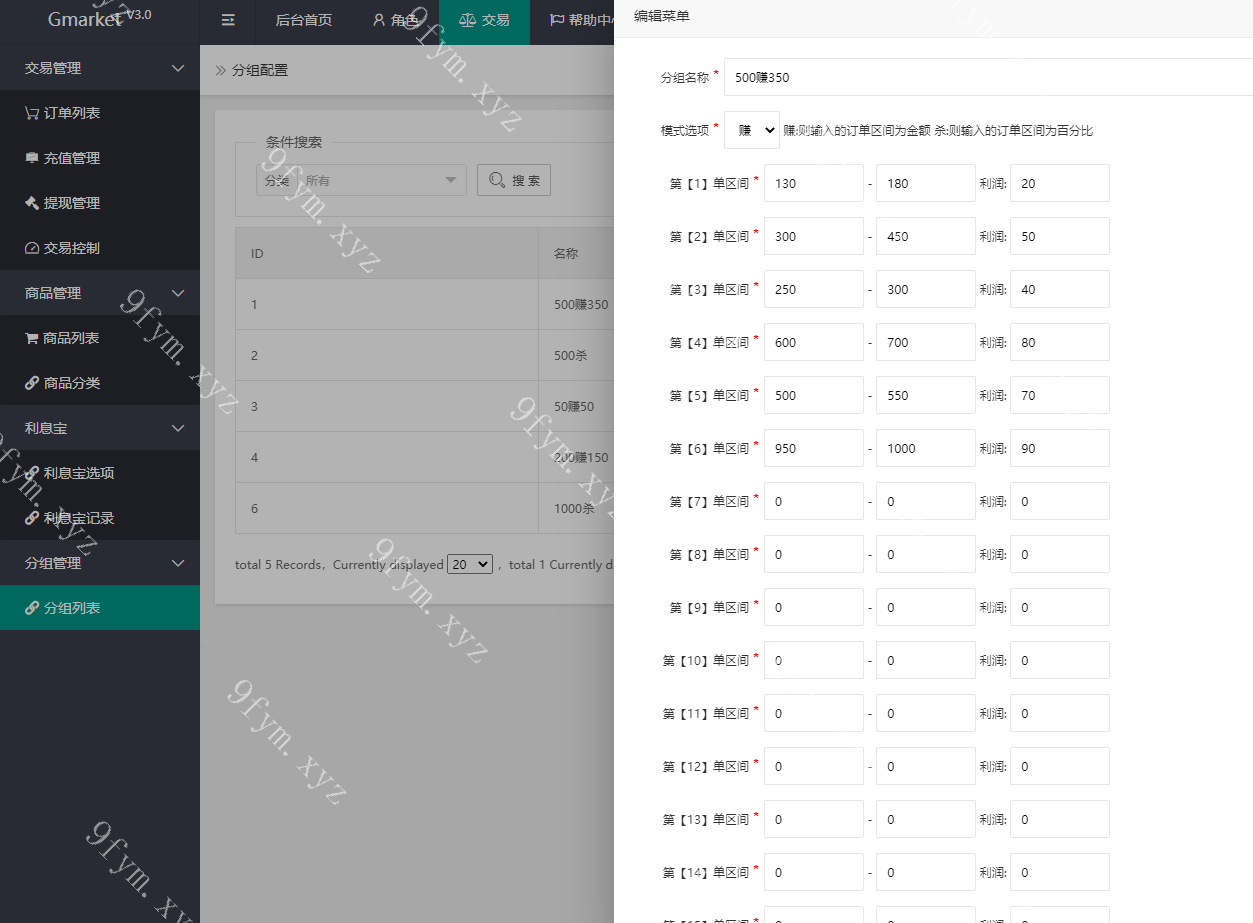Click the flag icon on 帮助中心 tab

557,20
